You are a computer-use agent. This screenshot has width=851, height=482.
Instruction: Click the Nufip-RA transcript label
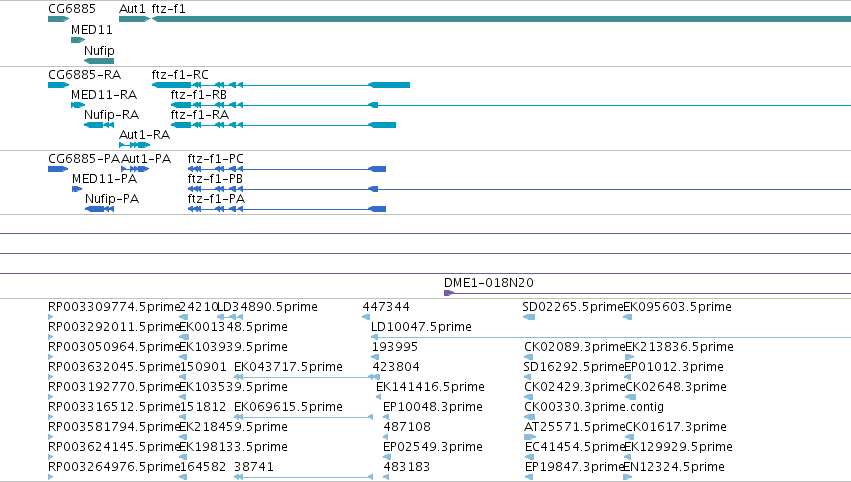pyautogui.click(x=112, y=115)
